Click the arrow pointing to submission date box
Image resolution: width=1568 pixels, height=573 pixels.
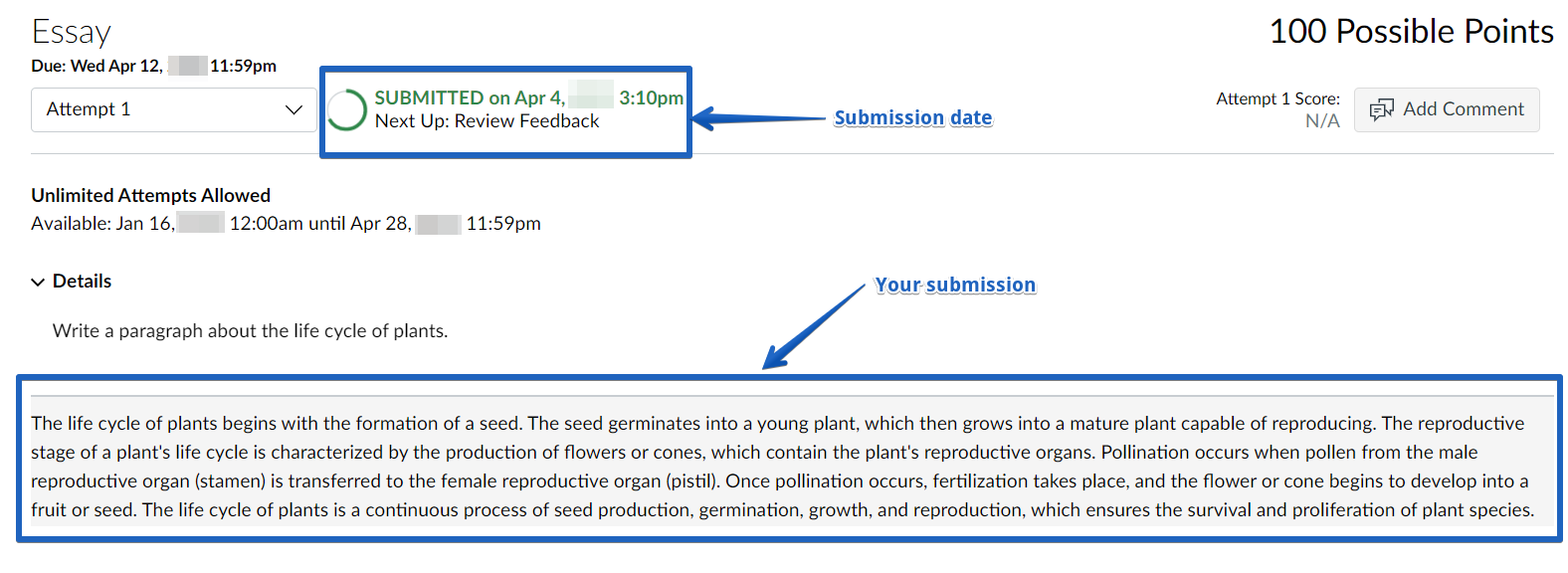tap(759, 119)
